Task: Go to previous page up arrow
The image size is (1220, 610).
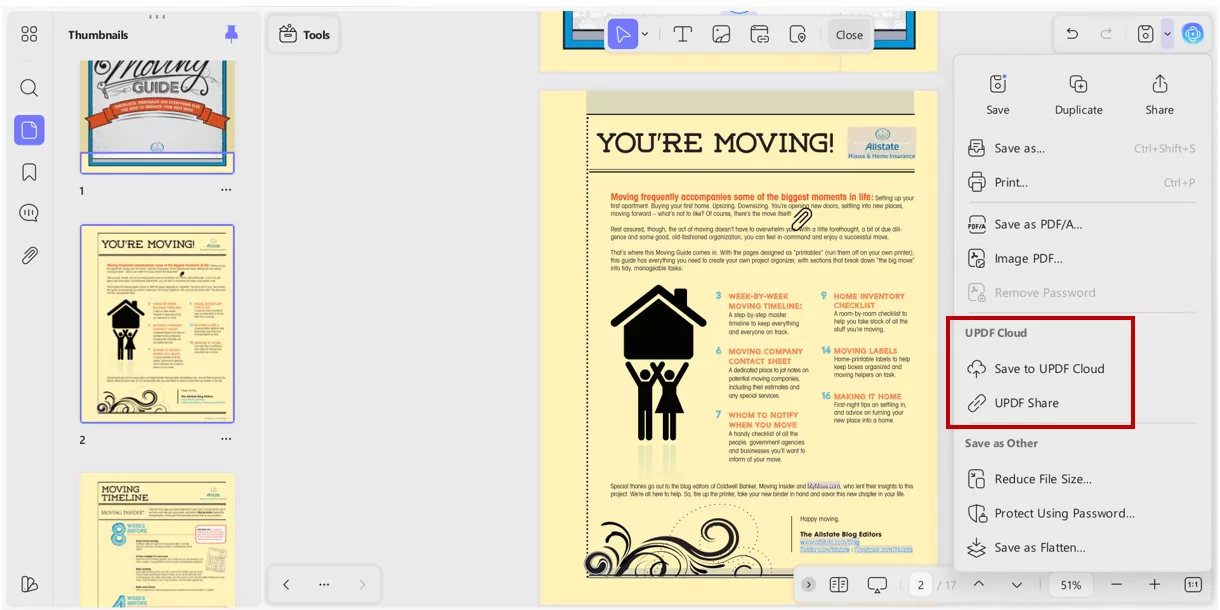Action: (978, 584)
